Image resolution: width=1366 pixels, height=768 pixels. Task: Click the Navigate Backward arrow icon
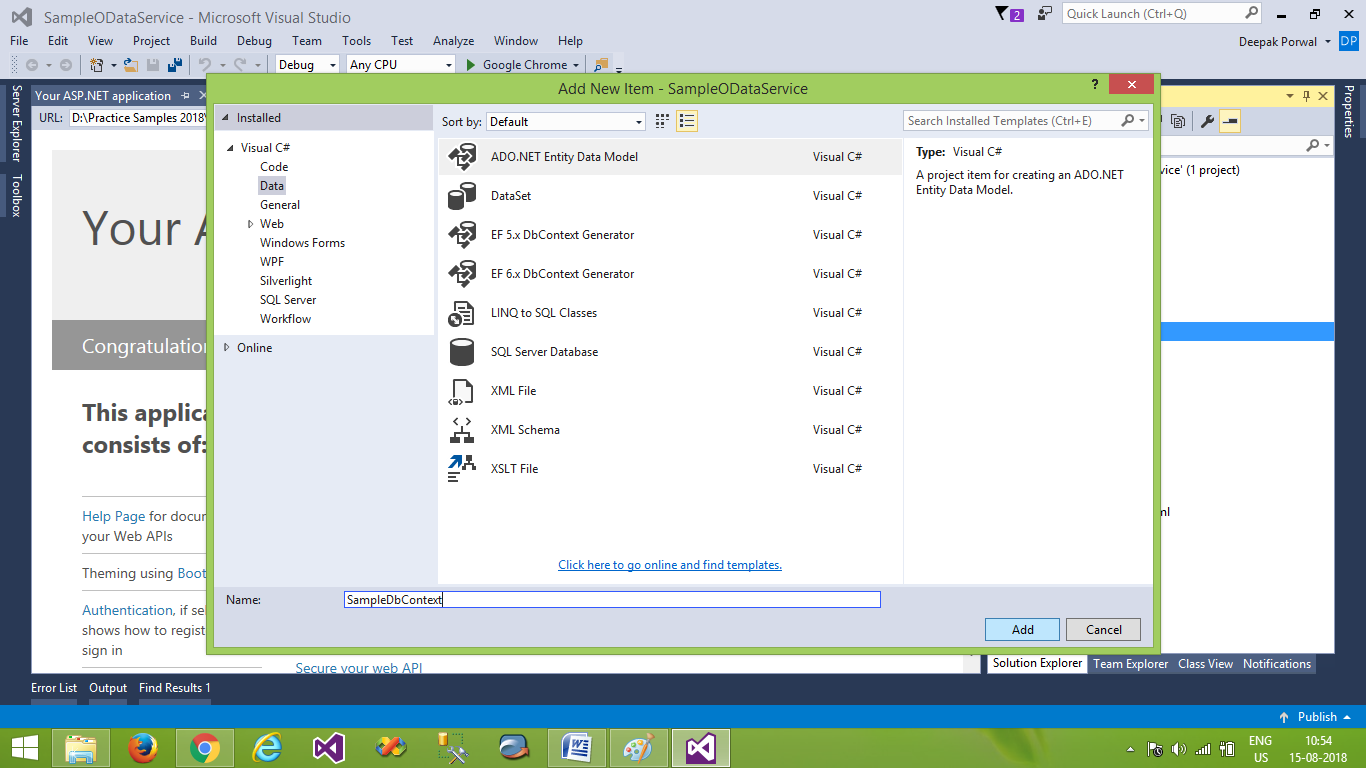point(33,63)
